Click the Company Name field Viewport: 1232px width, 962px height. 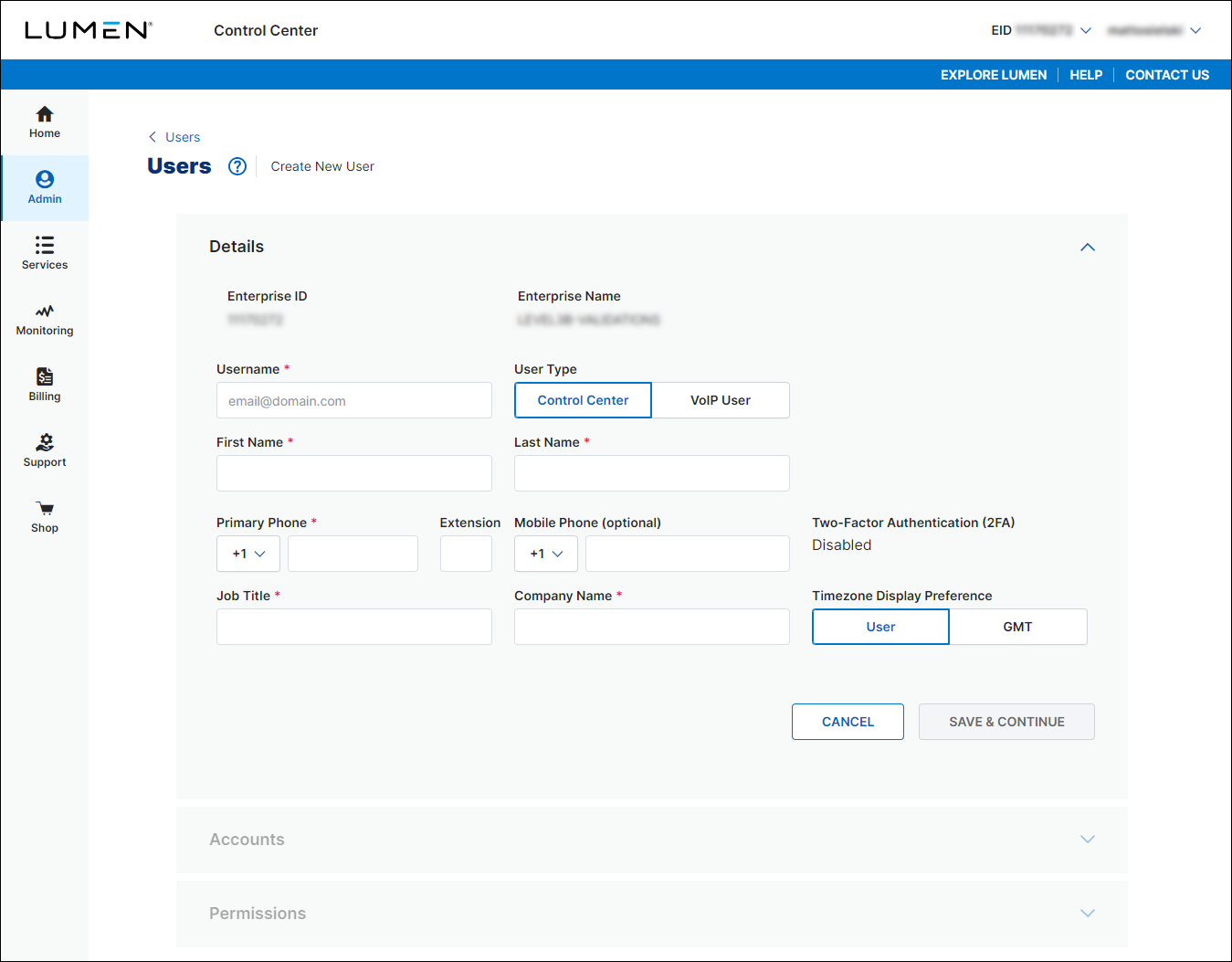[652, 627]
